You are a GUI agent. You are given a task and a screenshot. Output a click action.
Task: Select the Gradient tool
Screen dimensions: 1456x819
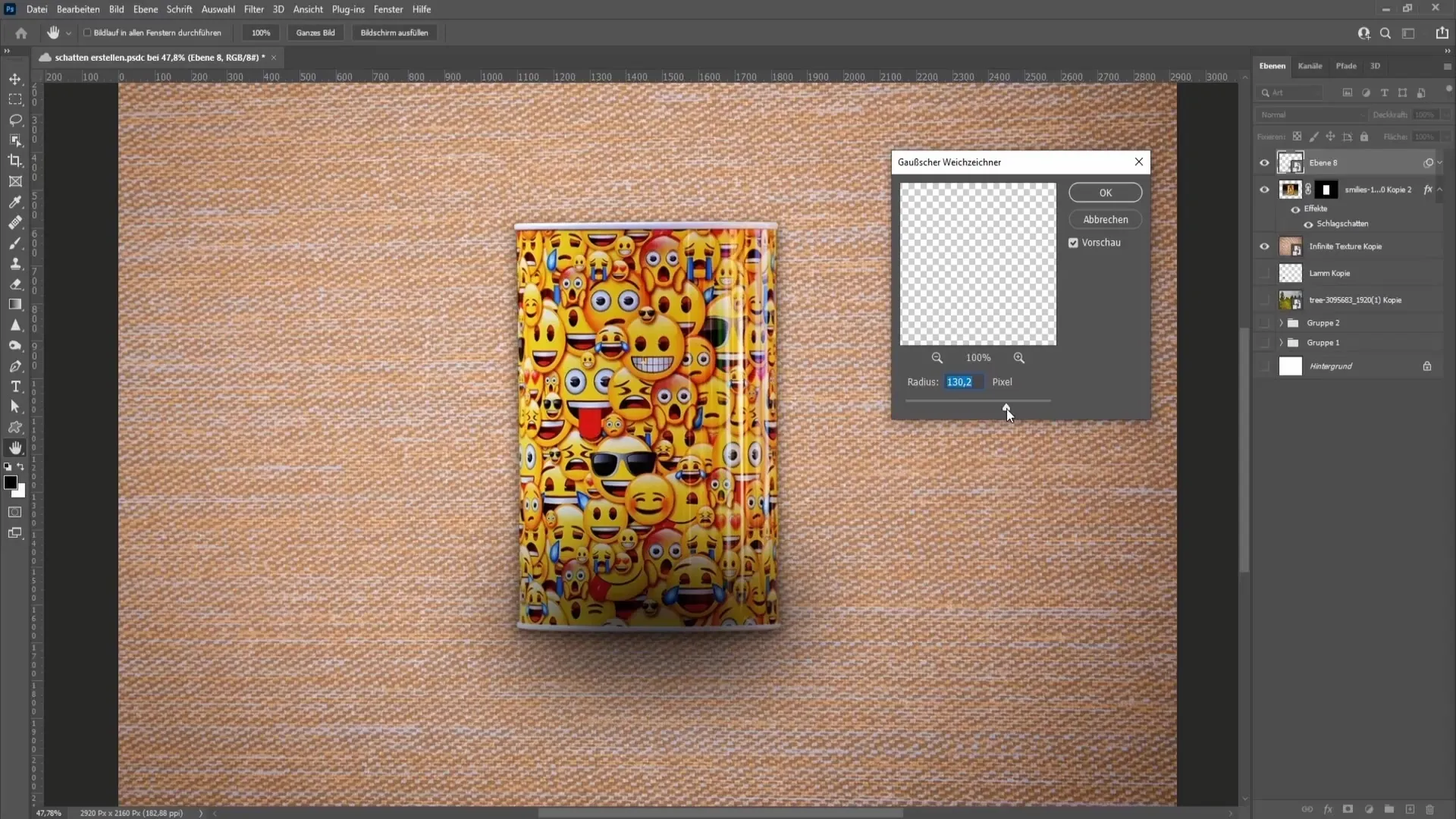[15, 304]
